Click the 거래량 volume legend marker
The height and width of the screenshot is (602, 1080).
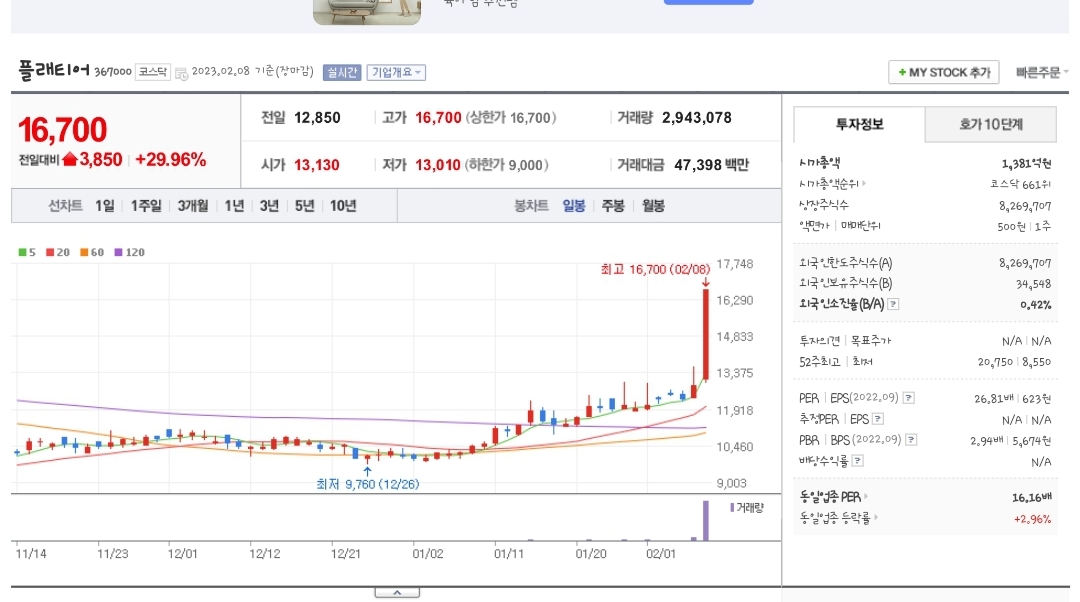747,508
